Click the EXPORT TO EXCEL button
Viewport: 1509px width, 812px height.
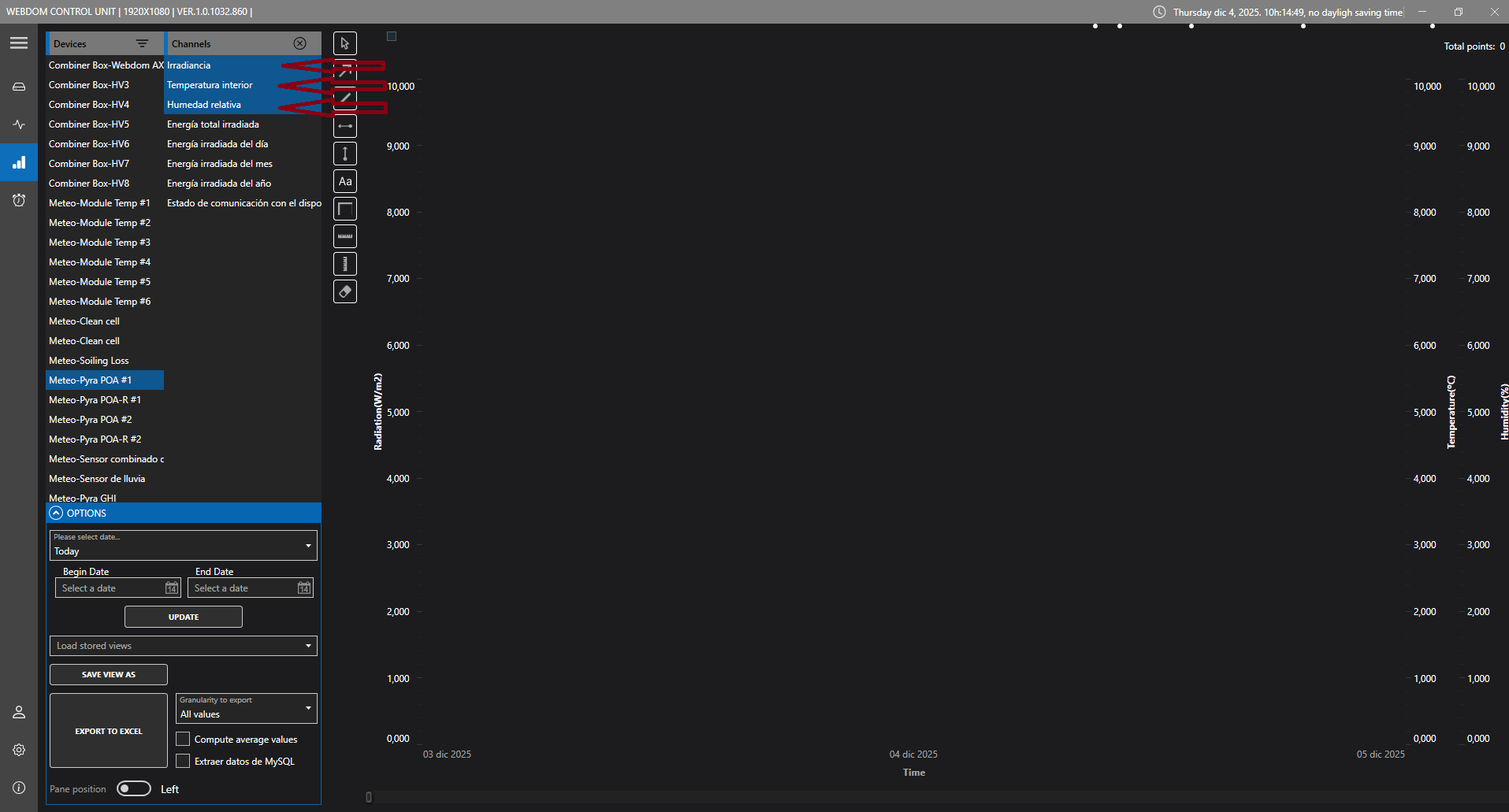(109, 731)
